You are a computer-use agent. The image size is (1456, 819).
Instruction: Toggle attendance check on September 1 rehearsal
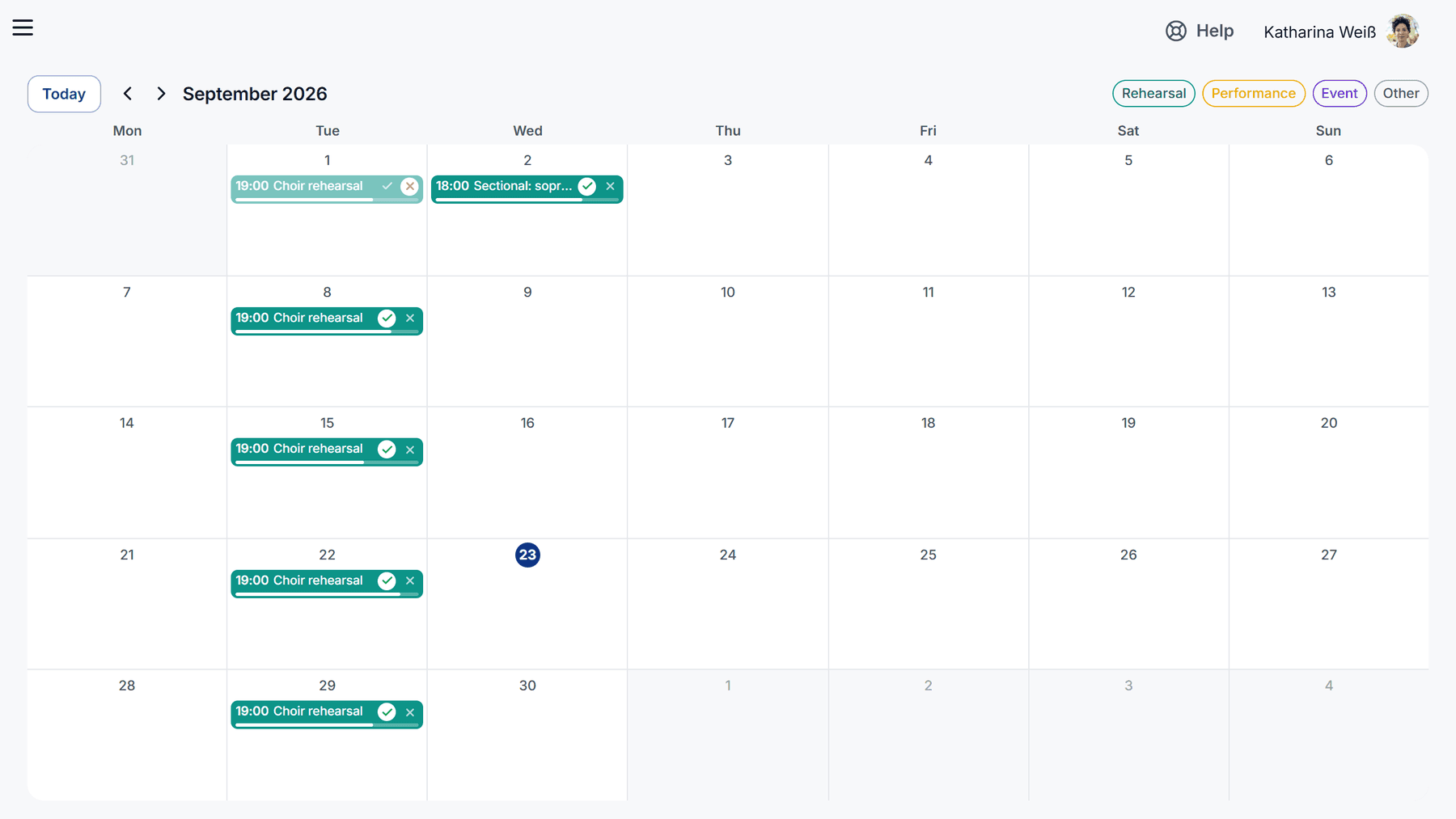coord(387,187)
